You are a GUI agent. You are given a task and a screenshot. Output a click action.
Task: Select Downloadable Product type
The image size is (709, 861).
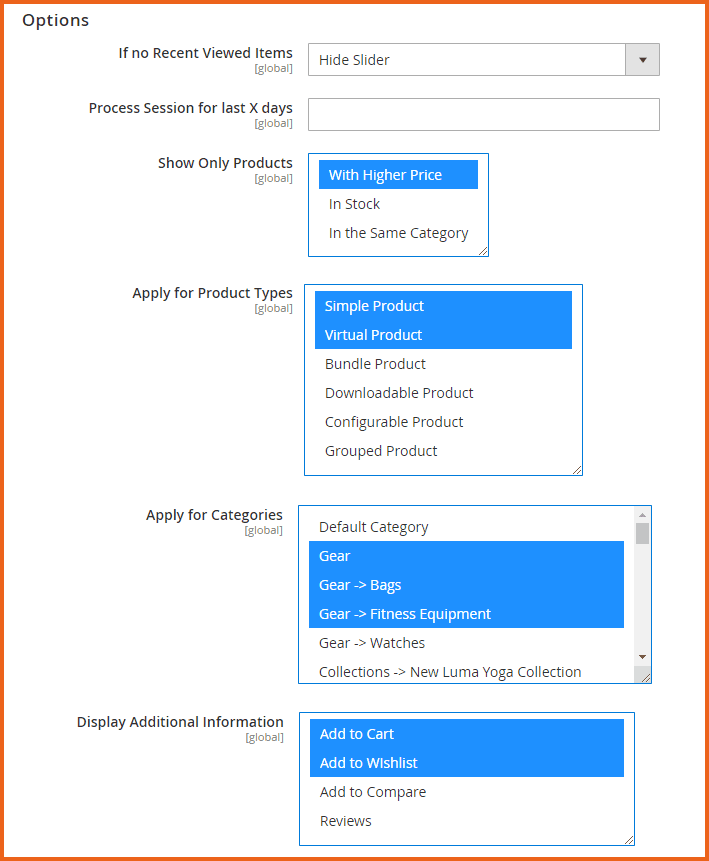tap(399, 393)
